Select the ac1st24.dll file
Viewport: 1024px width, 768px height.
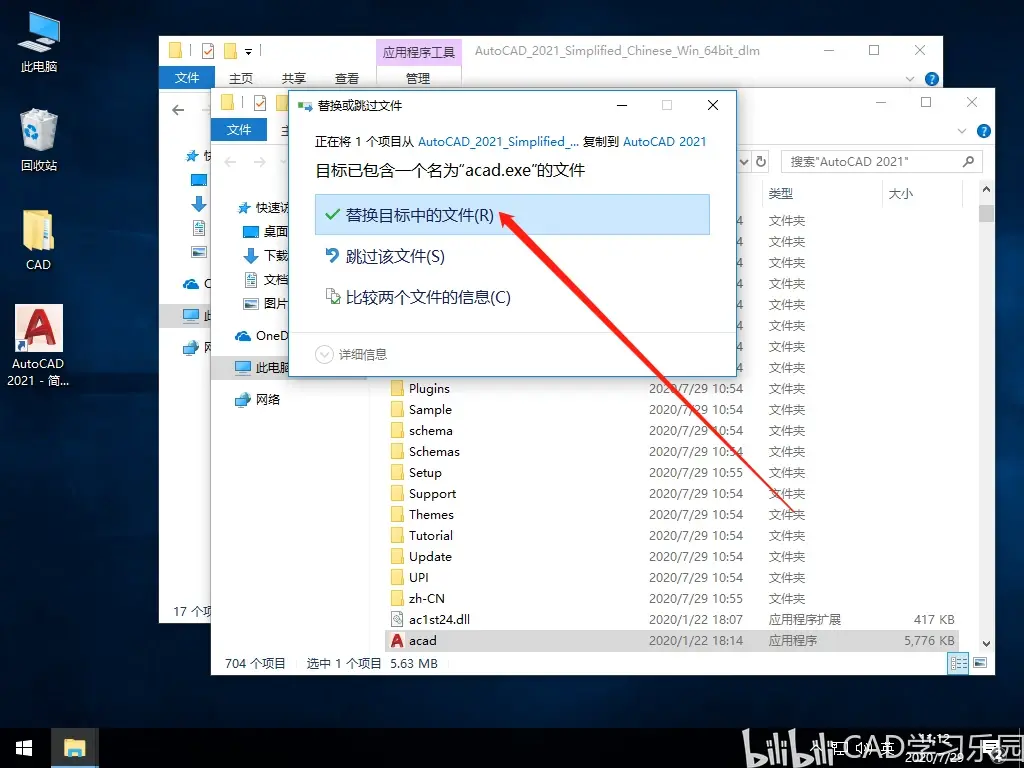[439, 619]
